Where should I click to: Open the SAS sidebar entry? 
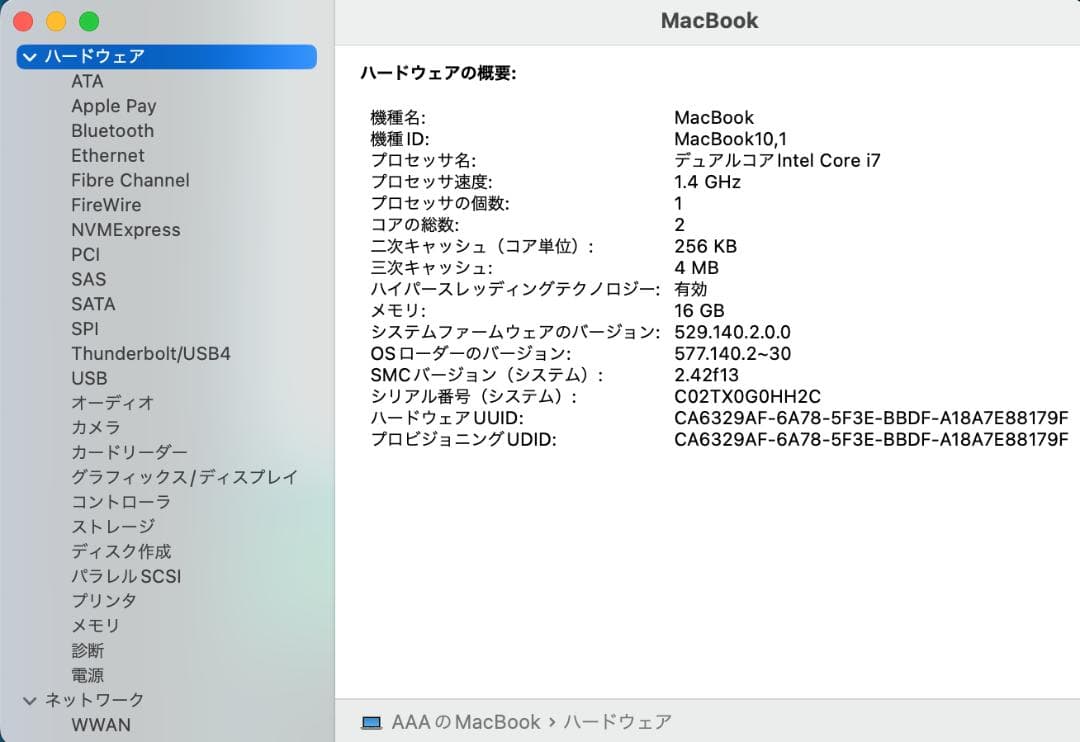click(89, 280)
